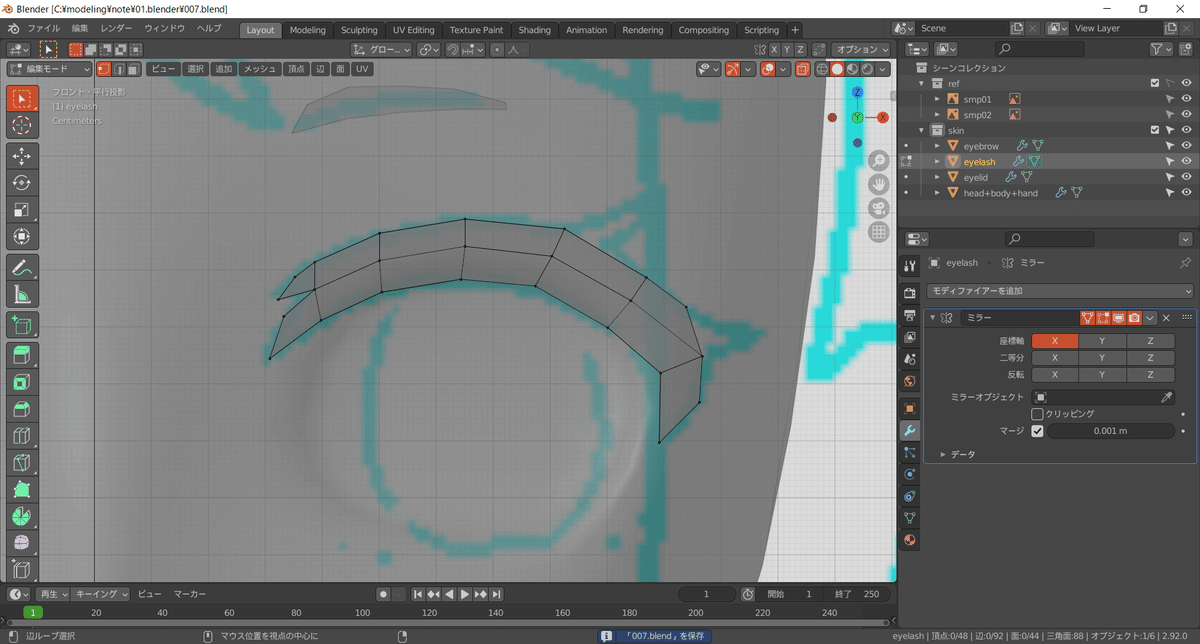
Task: Open the Render properties tab icon
Action: tap(909, 293)
